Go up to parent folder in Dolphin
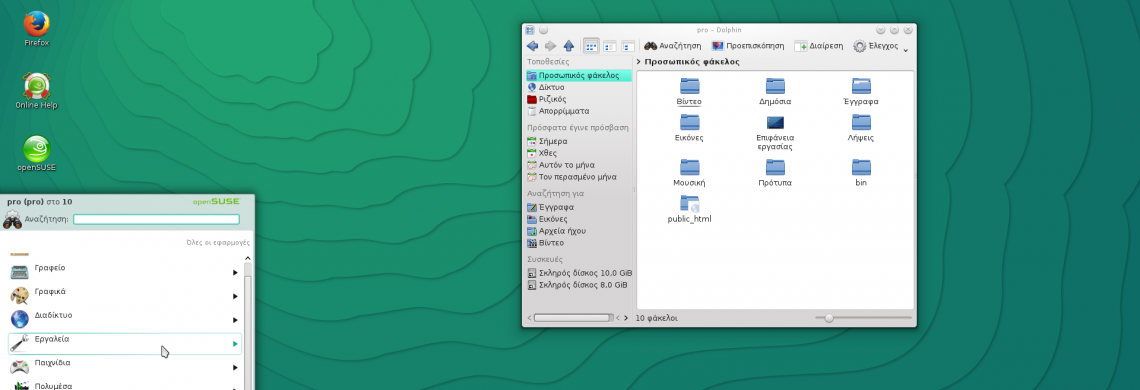 569,46
